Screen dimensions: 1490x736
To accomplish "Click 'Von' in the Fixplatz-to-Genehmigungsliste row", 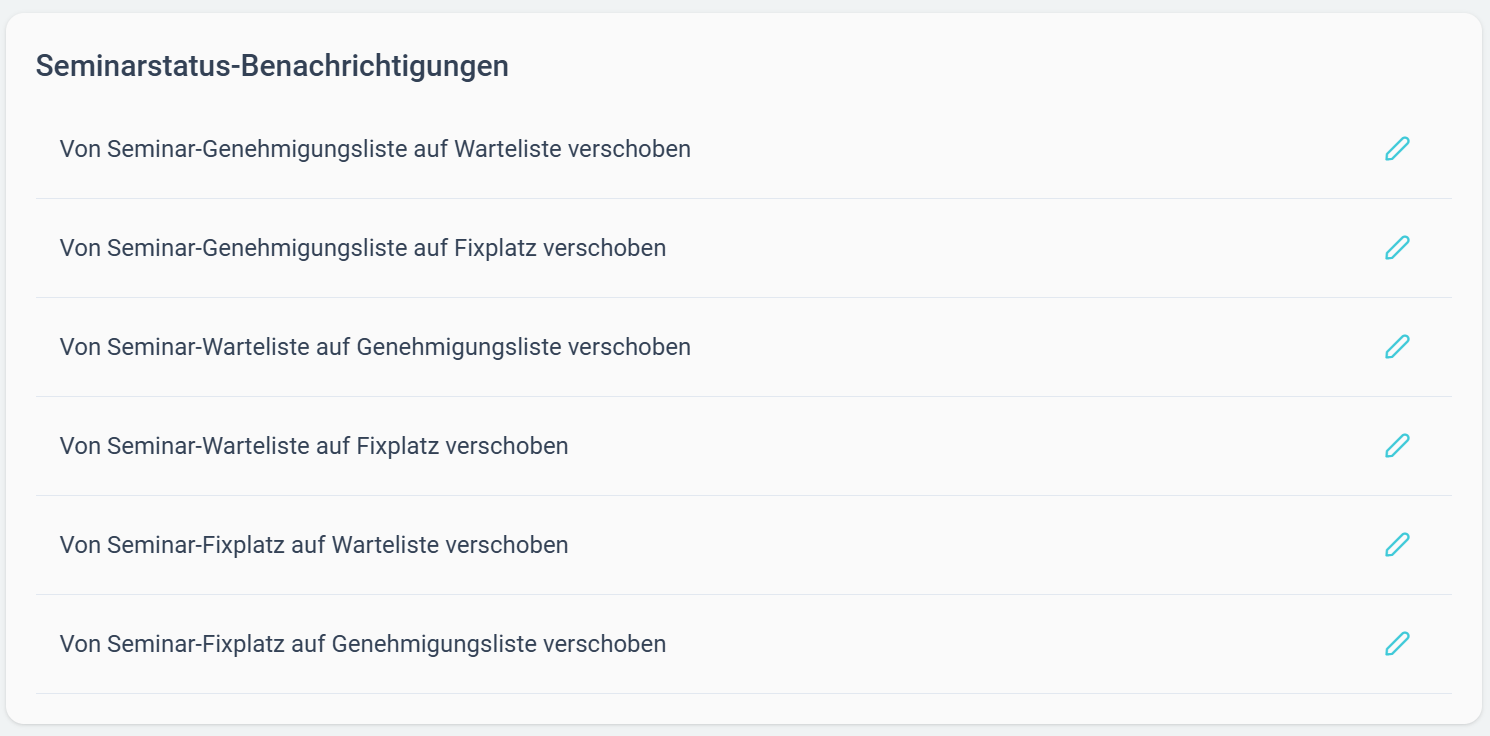I will tap(80, 644).
